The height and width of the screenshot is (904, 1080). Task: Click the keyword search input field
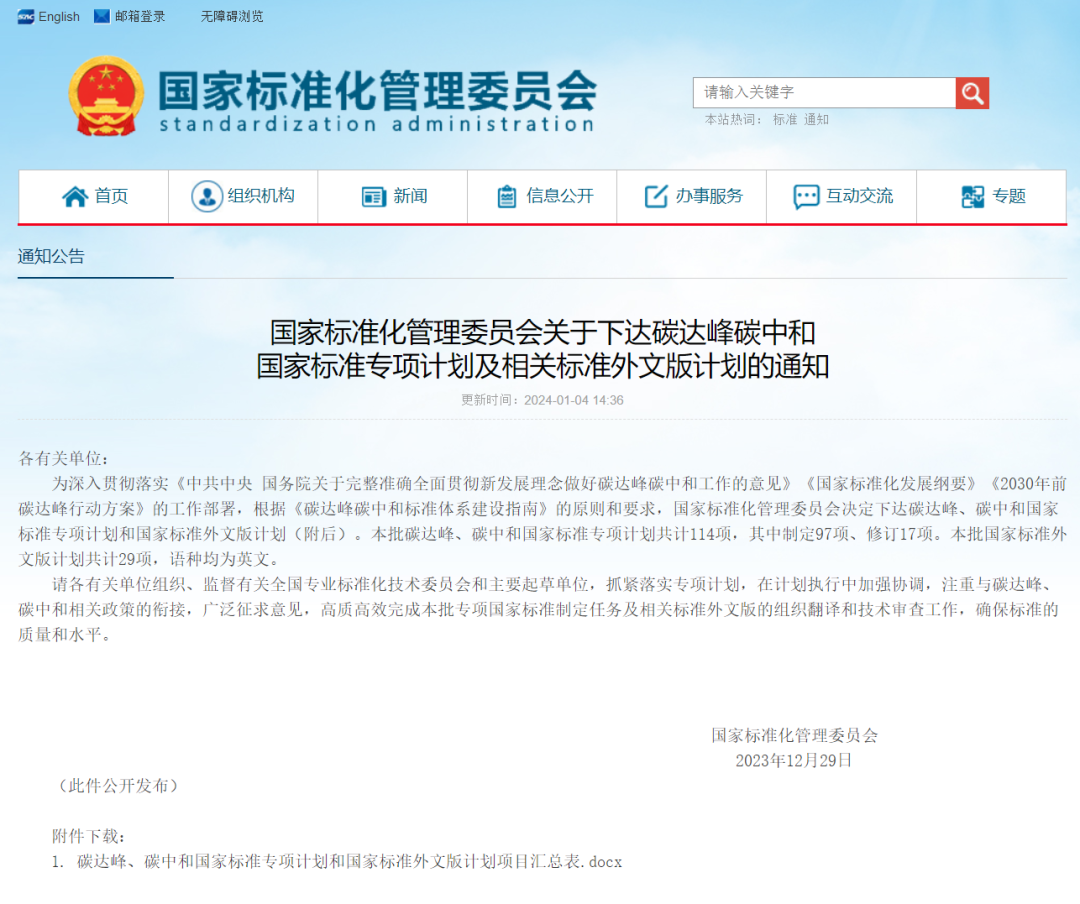coord(820,92)
